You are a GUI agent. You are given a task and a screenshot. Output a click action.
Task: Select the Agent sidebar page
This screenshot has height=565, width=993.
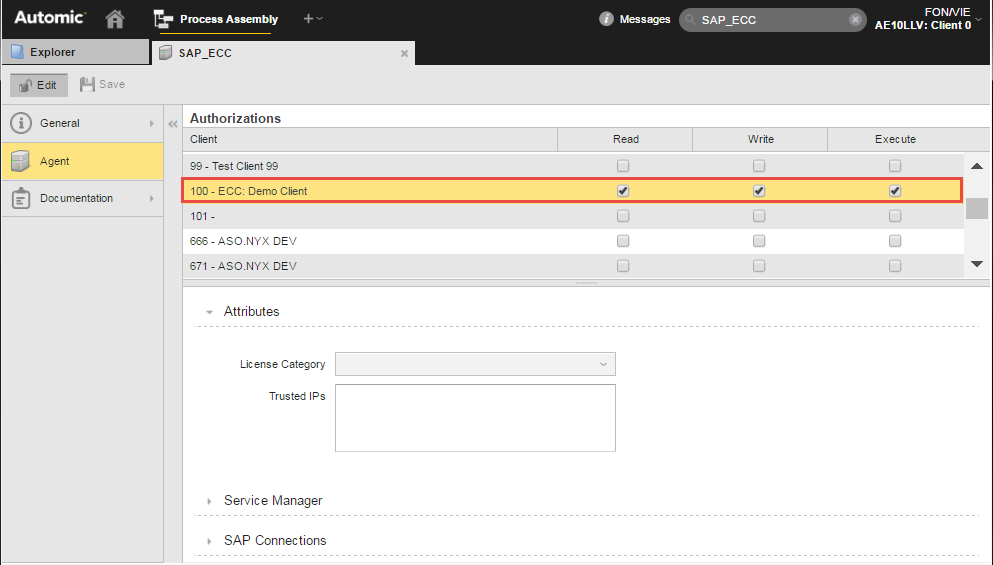(82, 161)
